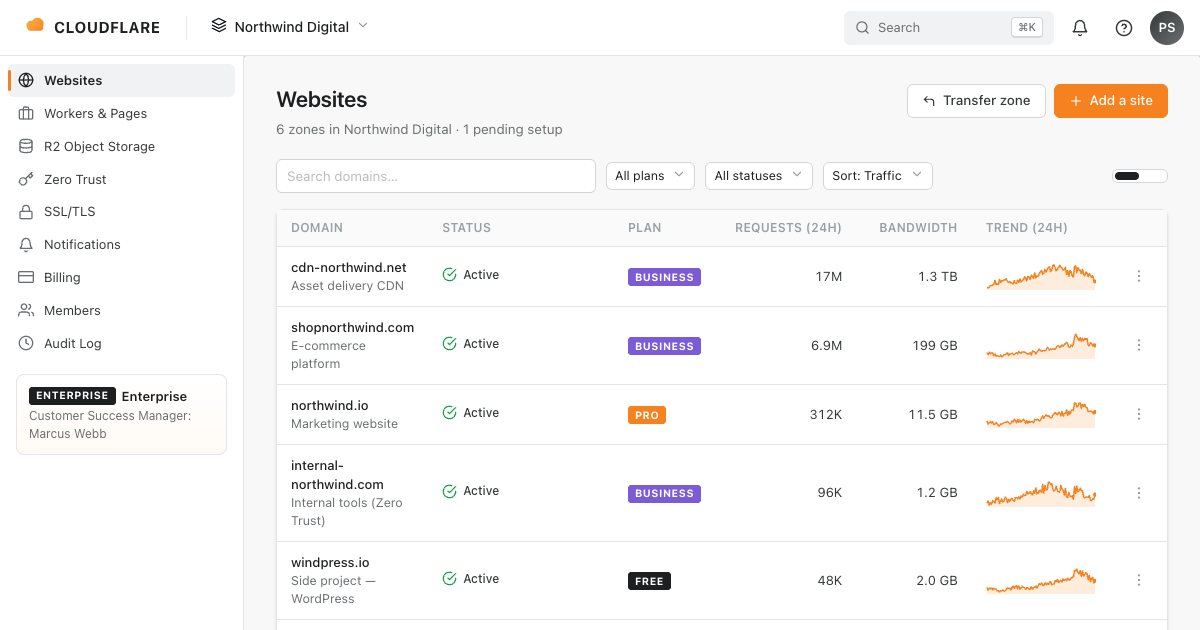
Task: Click the 1.3 TB bandwidth value
Action: [x=938, y=277]
